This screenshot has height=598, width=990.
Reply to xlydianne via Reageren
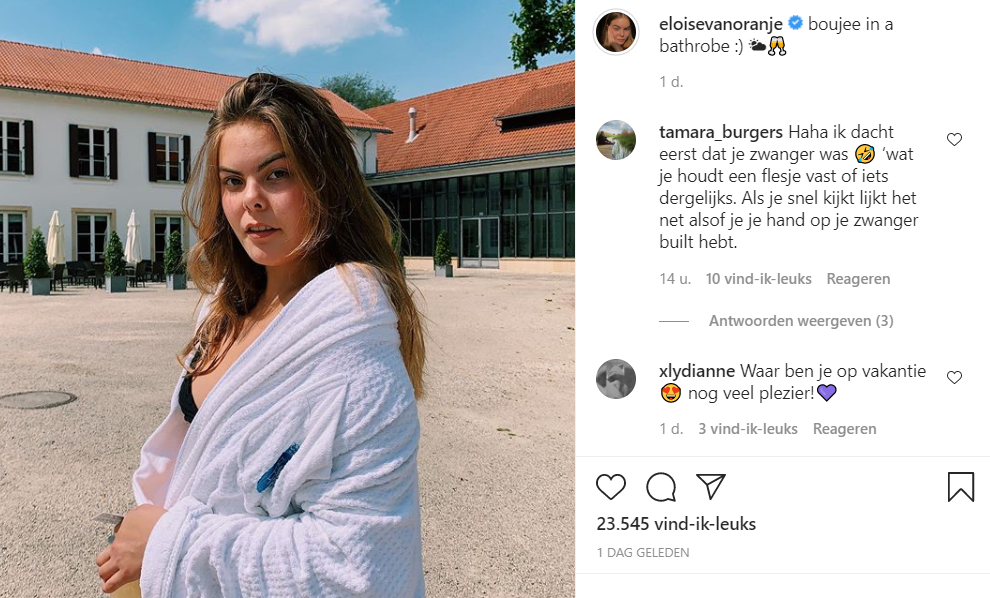tap(844, 429)
